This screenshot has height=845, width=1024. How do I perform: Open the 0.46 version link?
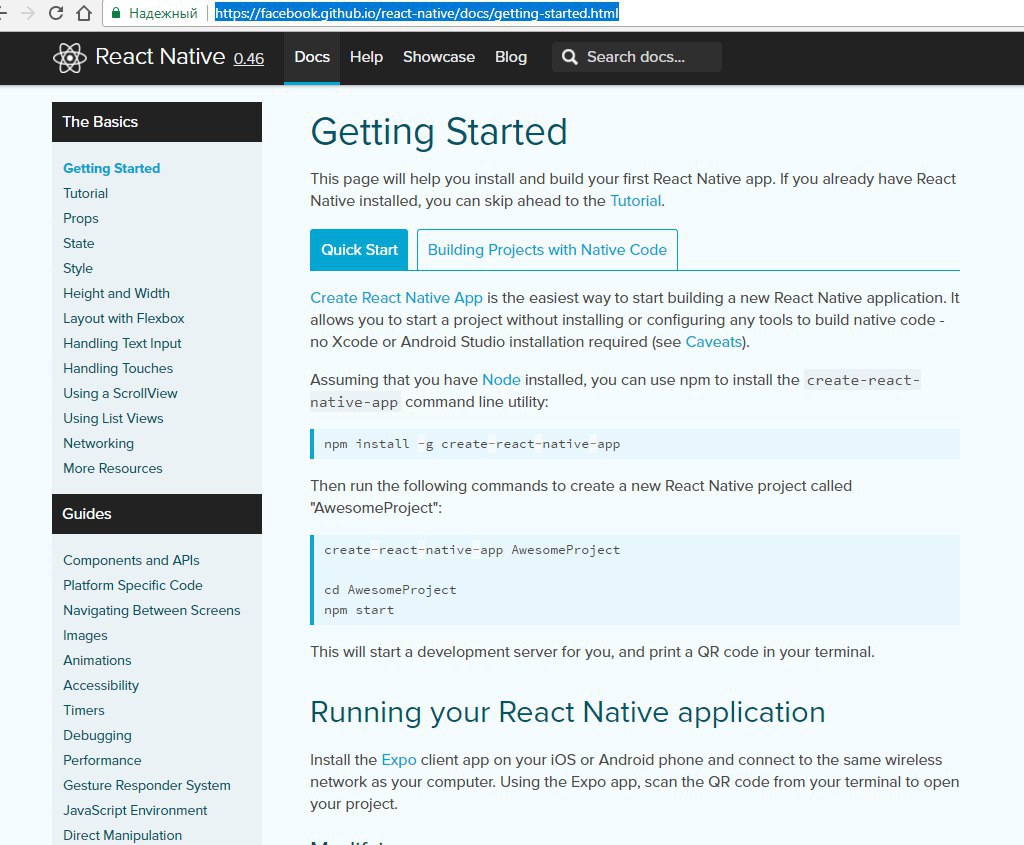pyautogui.click(x=249, y=59)
